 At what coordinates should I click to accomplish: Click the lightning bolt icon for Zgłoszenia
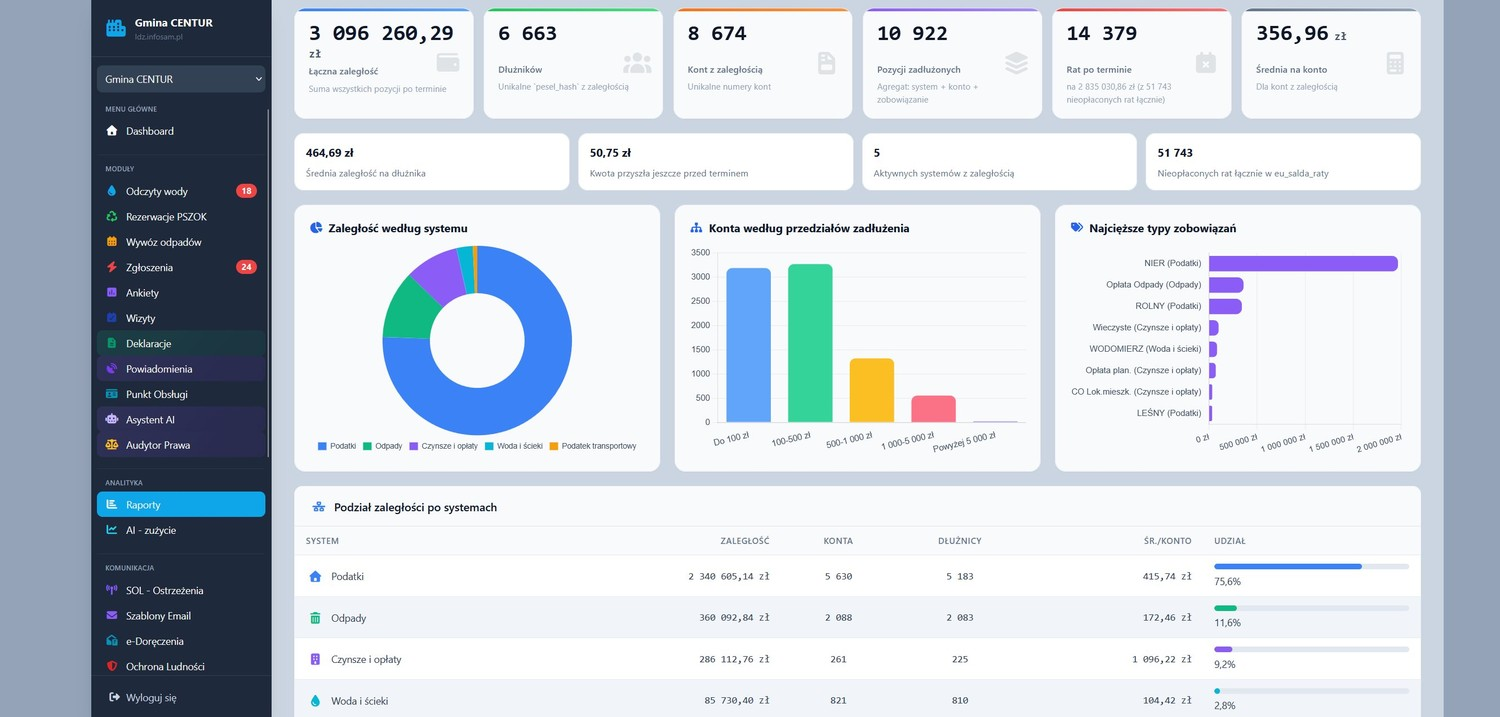pos(112,267)
